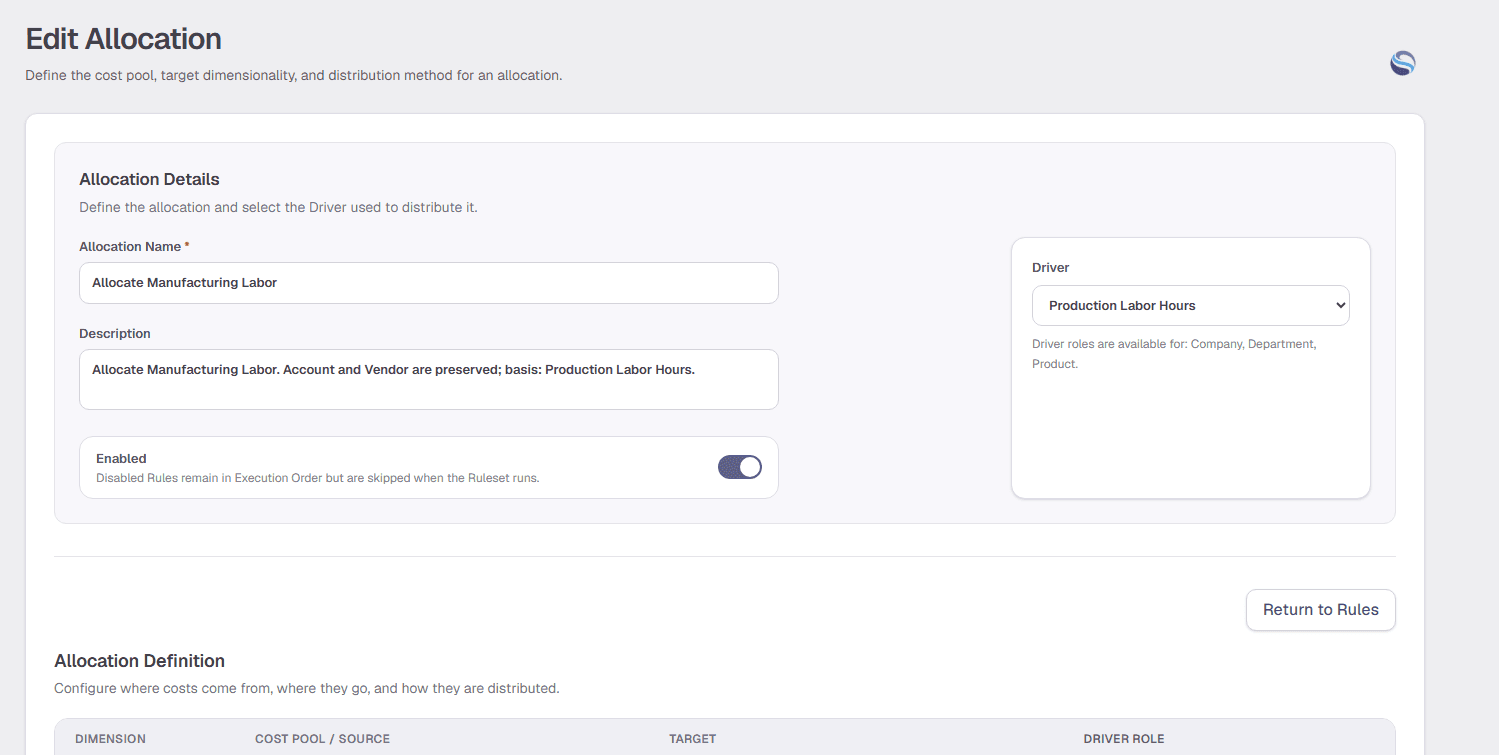1499x755 pixels.
Task: Click Return to Rules button
Action: (x=1320, y=610)
